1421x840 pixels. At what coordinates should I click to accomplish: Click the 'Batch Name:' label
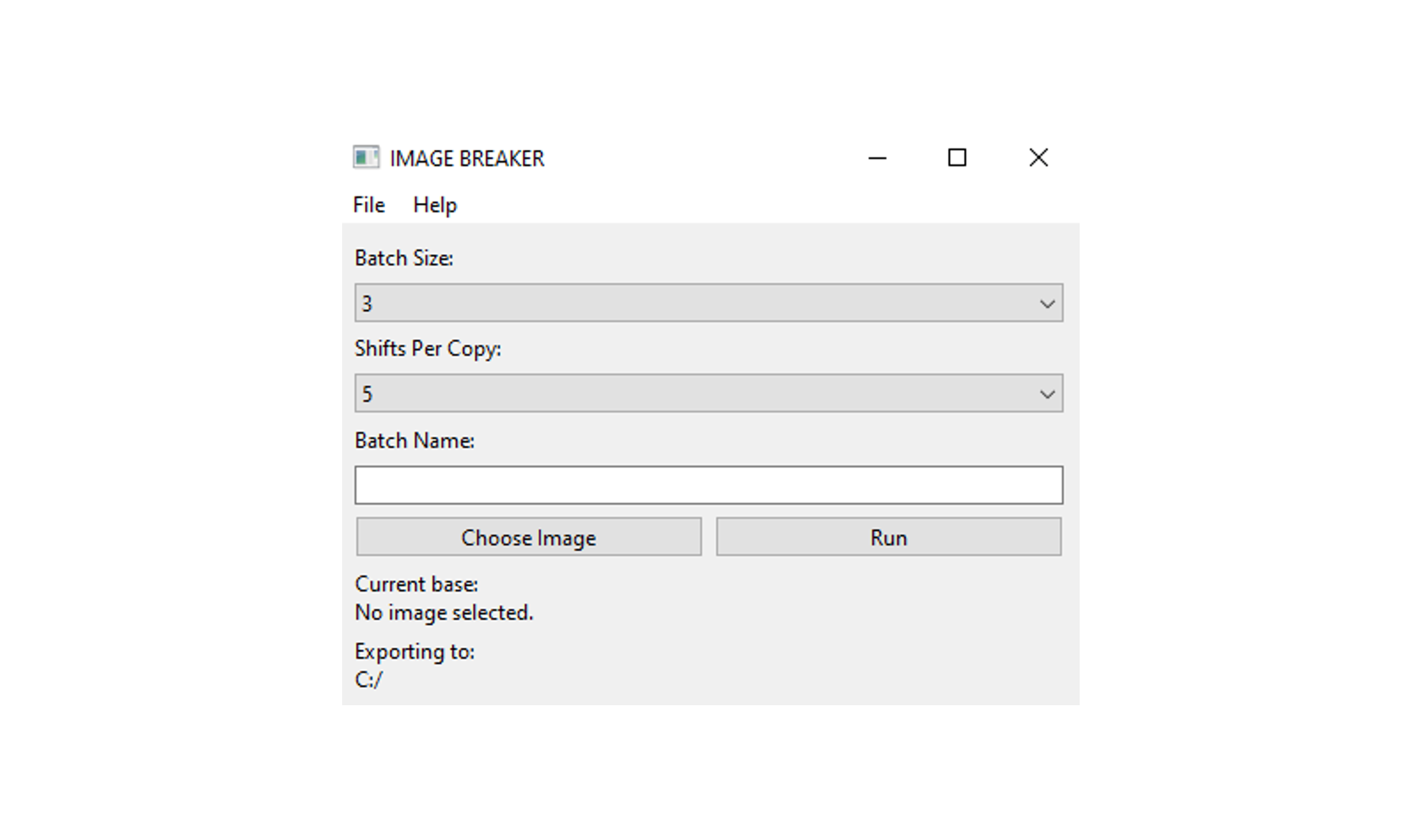414,441
